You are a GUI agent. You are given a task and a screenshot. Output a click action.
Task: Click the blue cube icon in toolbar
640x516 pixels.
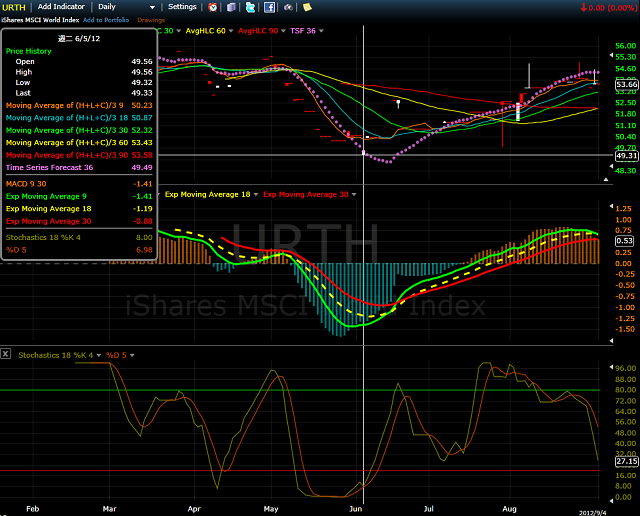coord(232,7)
